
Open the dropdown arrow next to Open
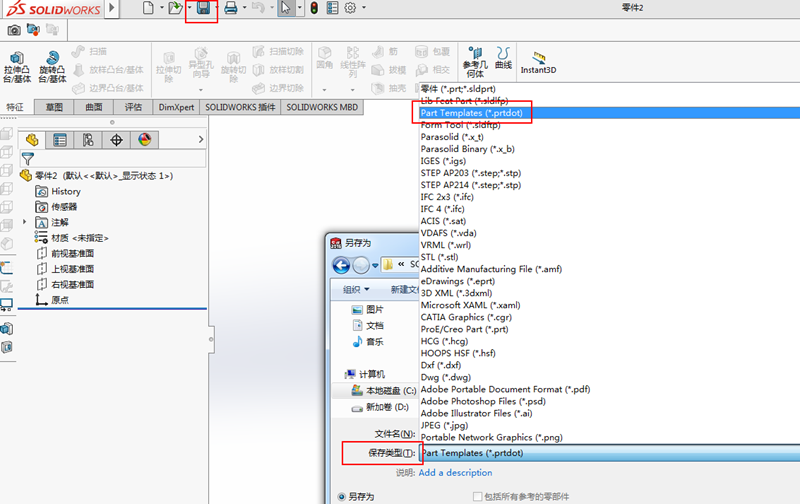coord(189,8)
